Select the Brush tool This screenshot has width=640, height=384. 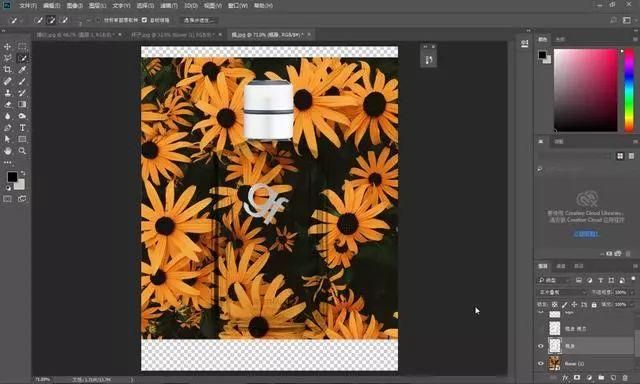pos(22,81)
